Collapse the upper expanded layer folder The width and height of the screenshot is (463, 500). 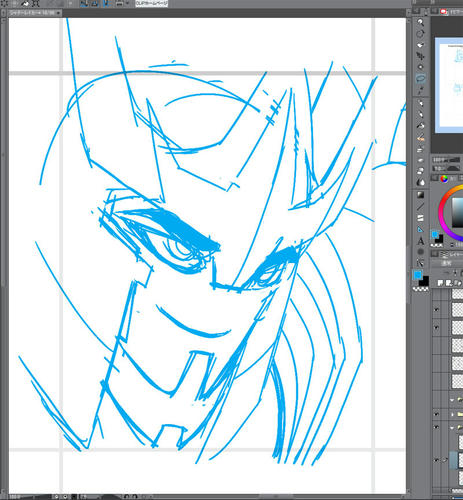452,400
